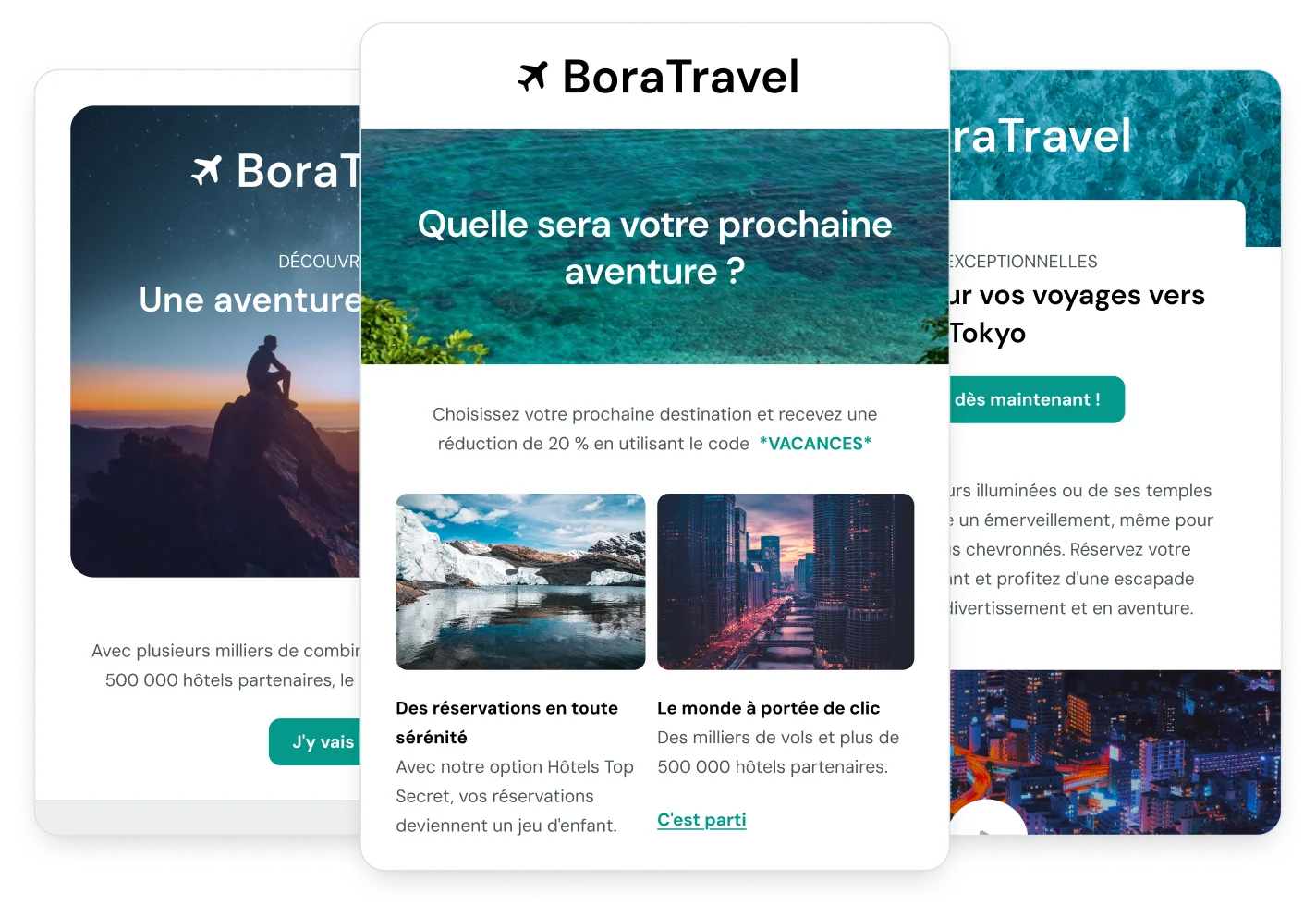Click the glacier lake thumbnail image

[x=520, y=581]
